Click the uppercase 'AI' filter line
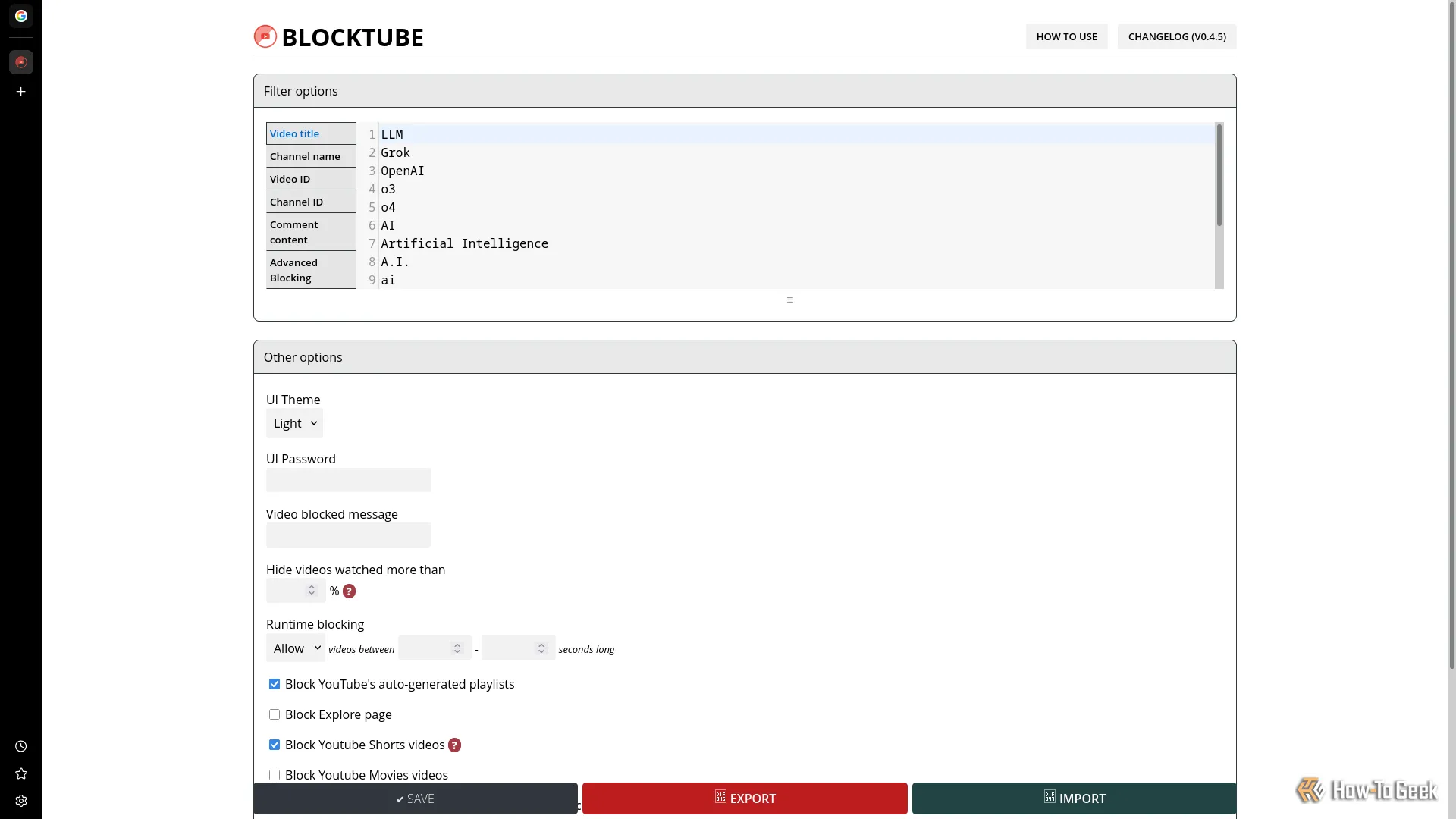Viewport: 1456px width, 819px height. coord(796,225)
